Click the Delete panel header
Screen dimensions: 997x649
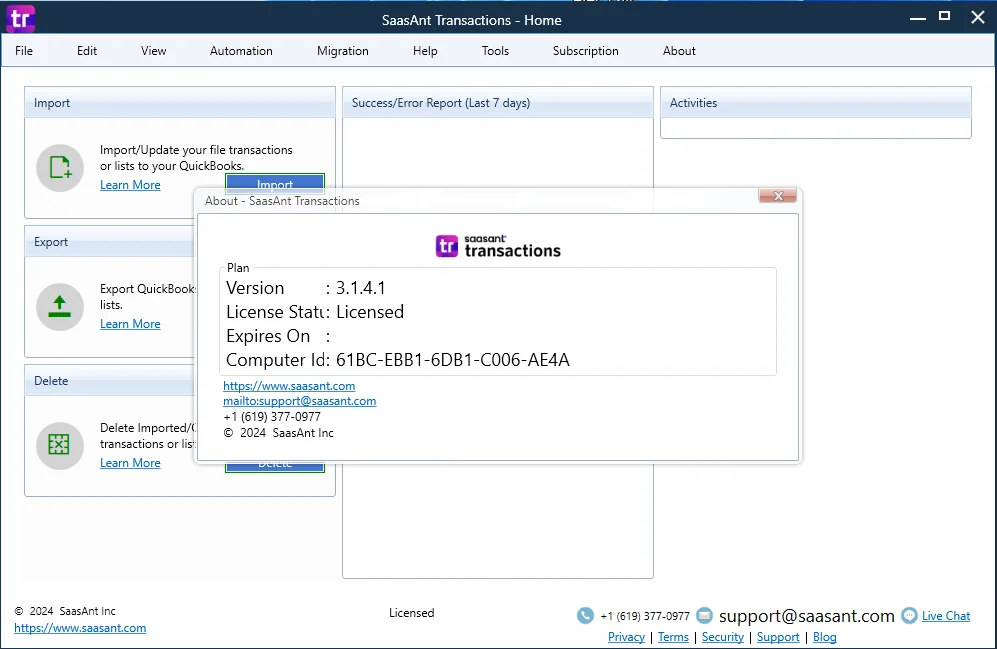click(x=109, y=381)
